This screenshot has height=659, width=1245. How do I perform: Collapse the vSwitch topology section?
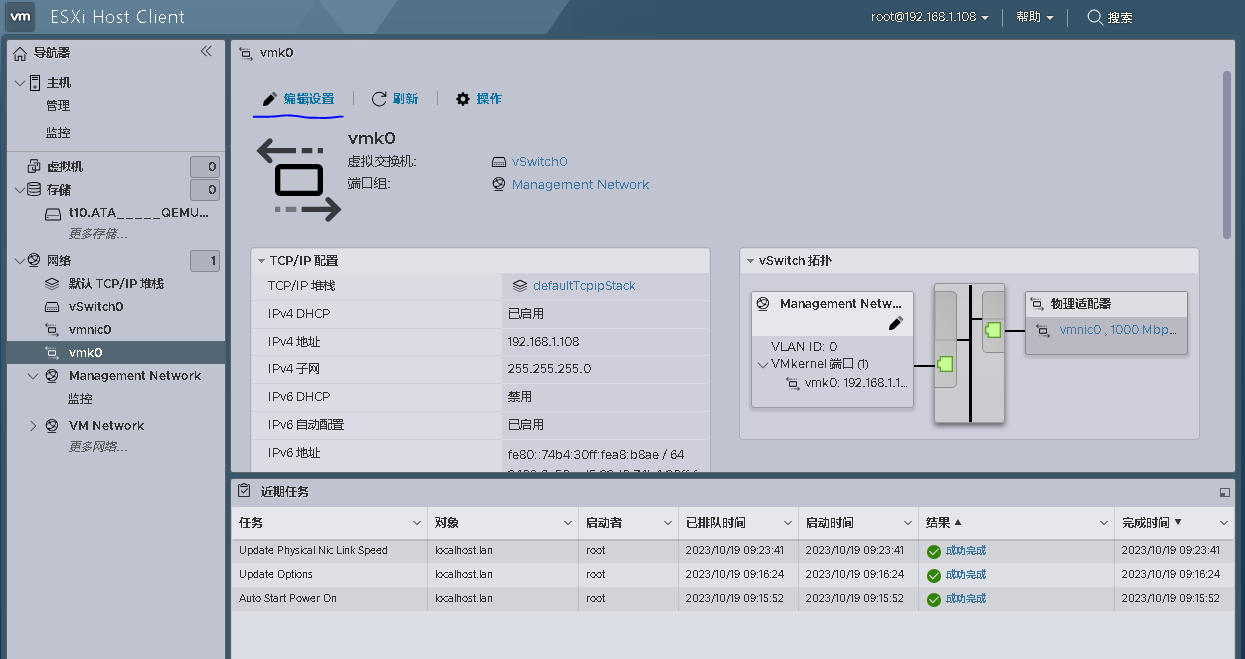click(x=750, y=261)
